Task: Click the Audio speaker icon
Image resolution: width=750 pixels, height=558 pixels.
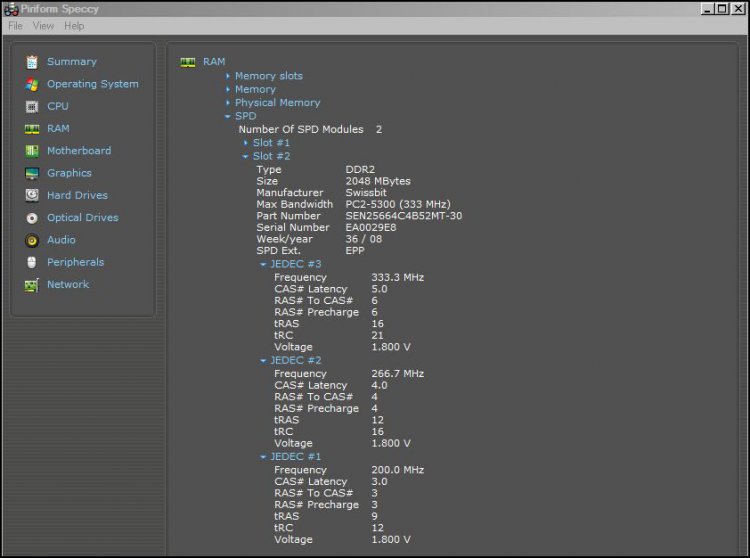Action: (32, 241)
